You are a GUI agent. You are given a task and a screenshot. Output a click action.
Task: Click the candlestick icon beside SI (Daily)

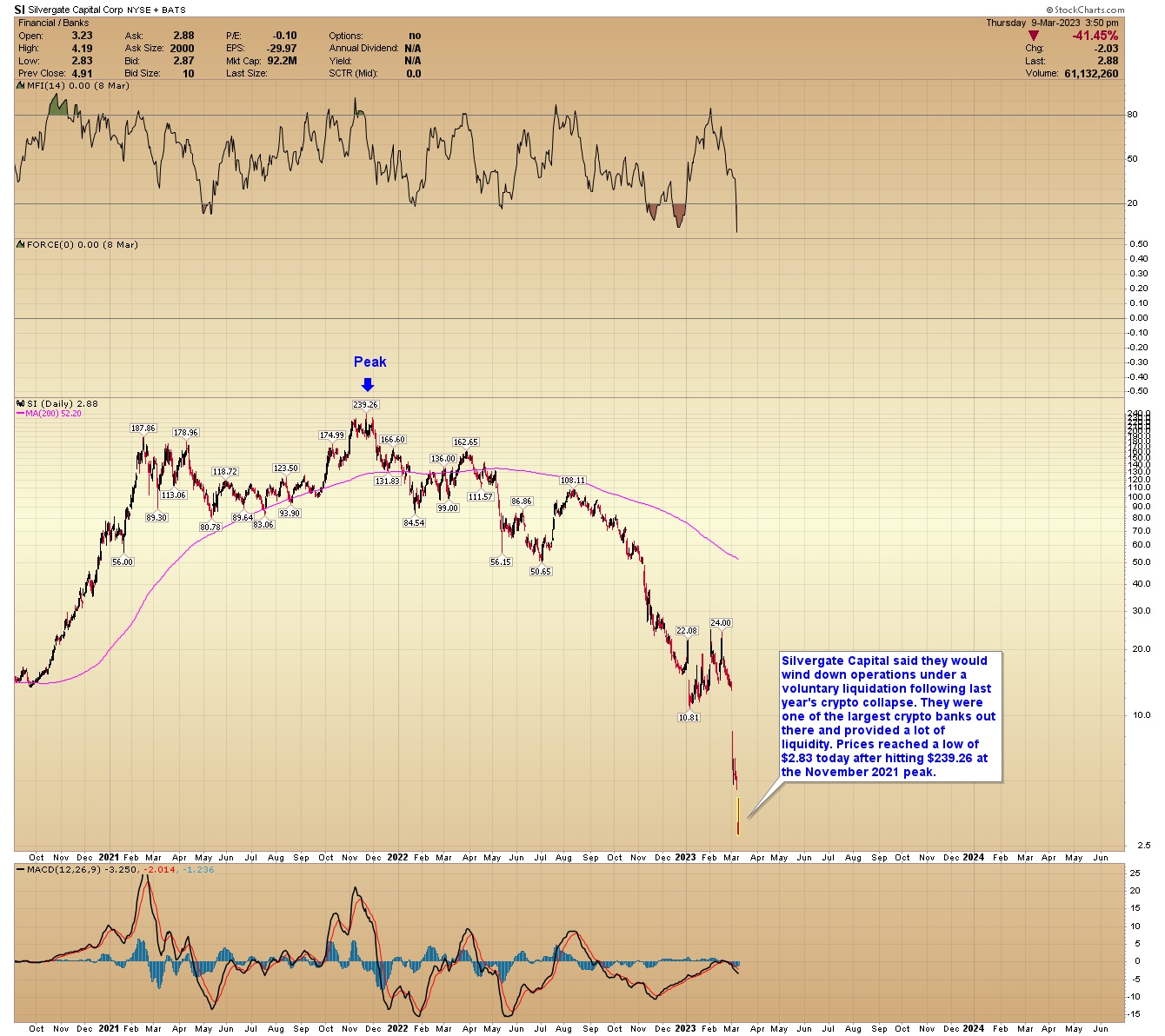[x=21, y=403]
